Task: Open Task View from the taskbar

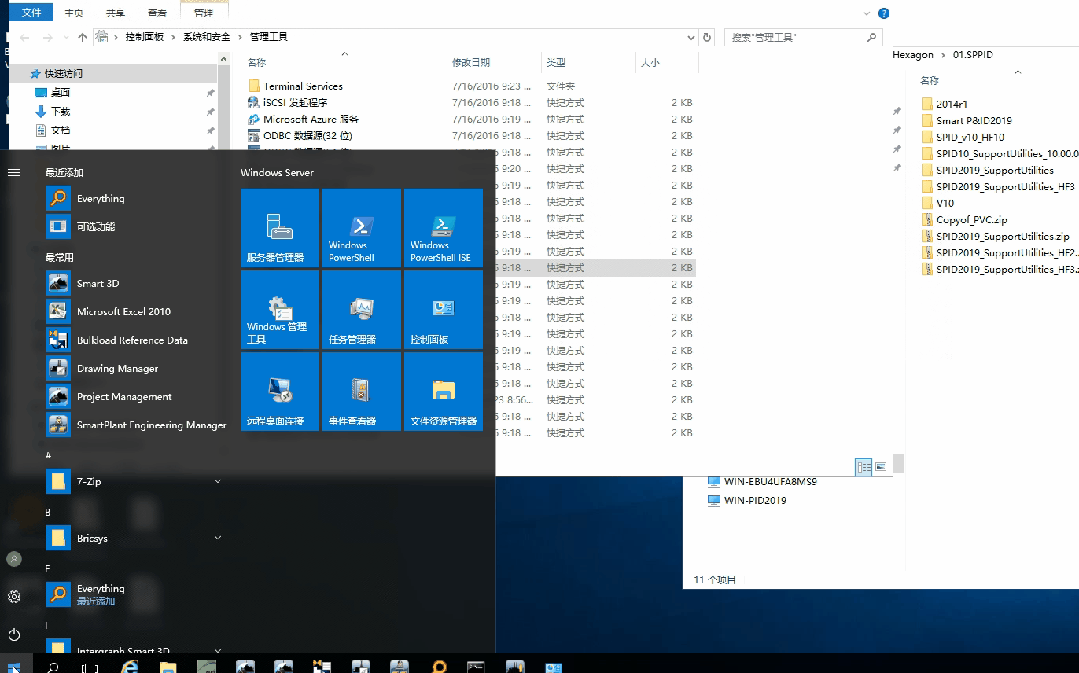Action: (x=90, y=667)
